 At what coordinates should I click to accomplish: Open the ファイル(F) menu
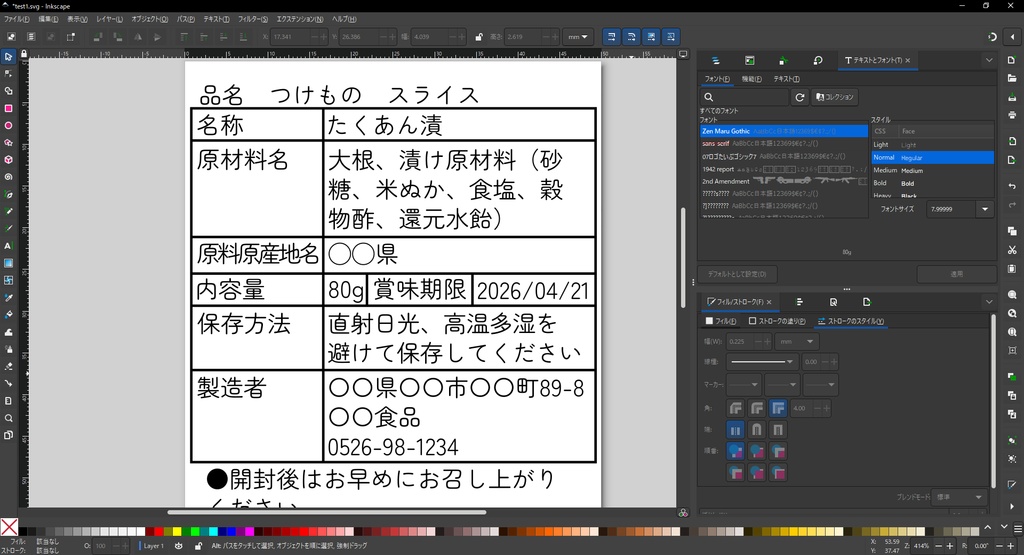coord(16,20)
